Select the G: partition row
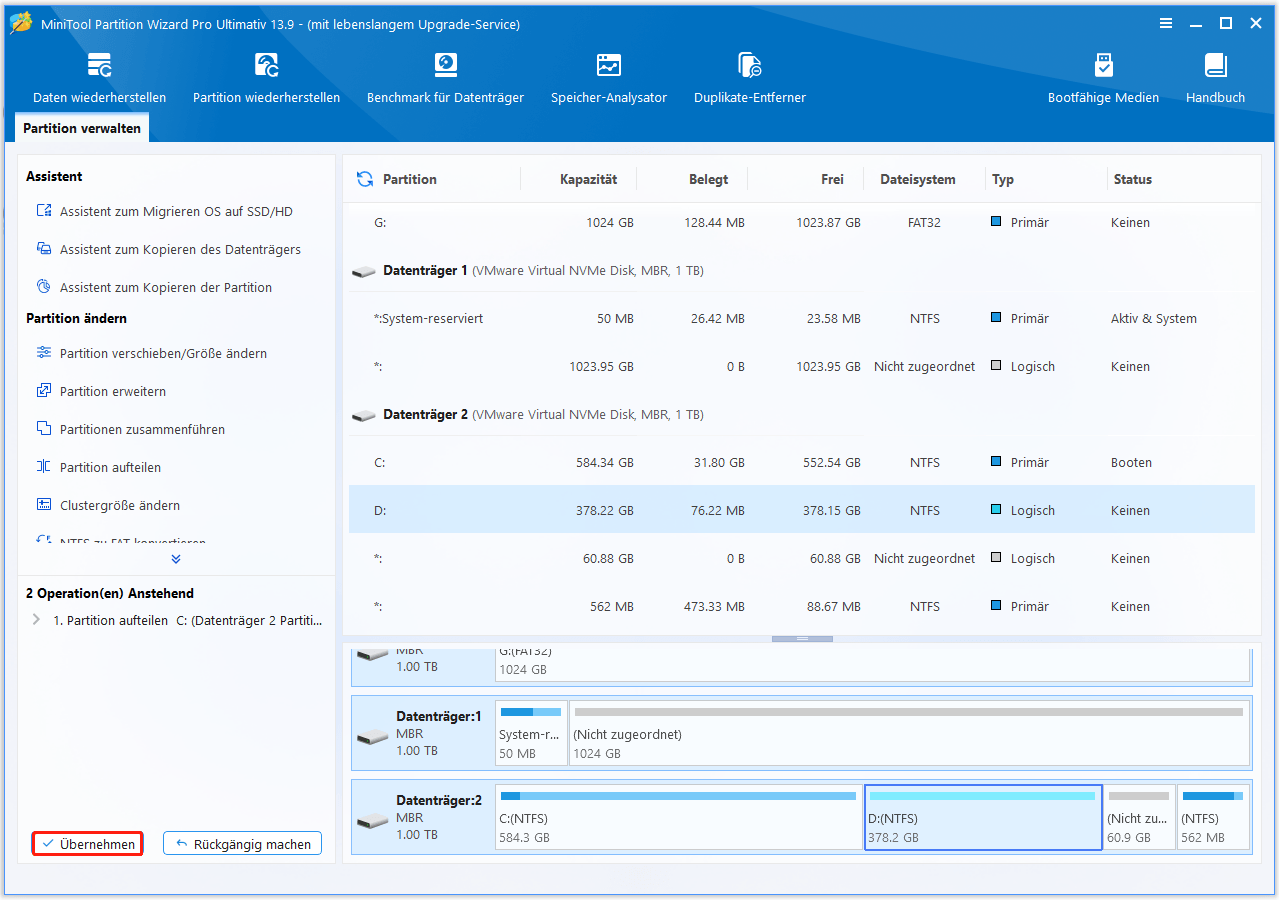1279x900 pixels. pyautogui.click(x=802, y=223)
